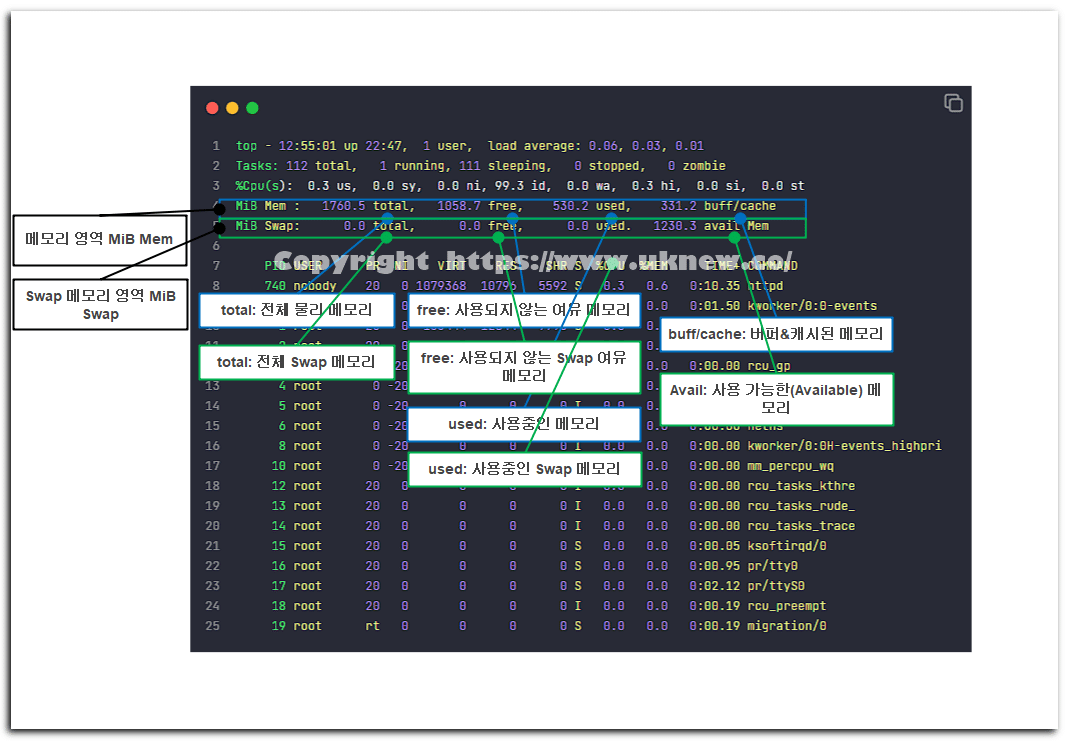Select the 'rcu_preempt' command
The height and width of the screenshot is (741, 1070).
pyautogui.click(x=787, y=606)
